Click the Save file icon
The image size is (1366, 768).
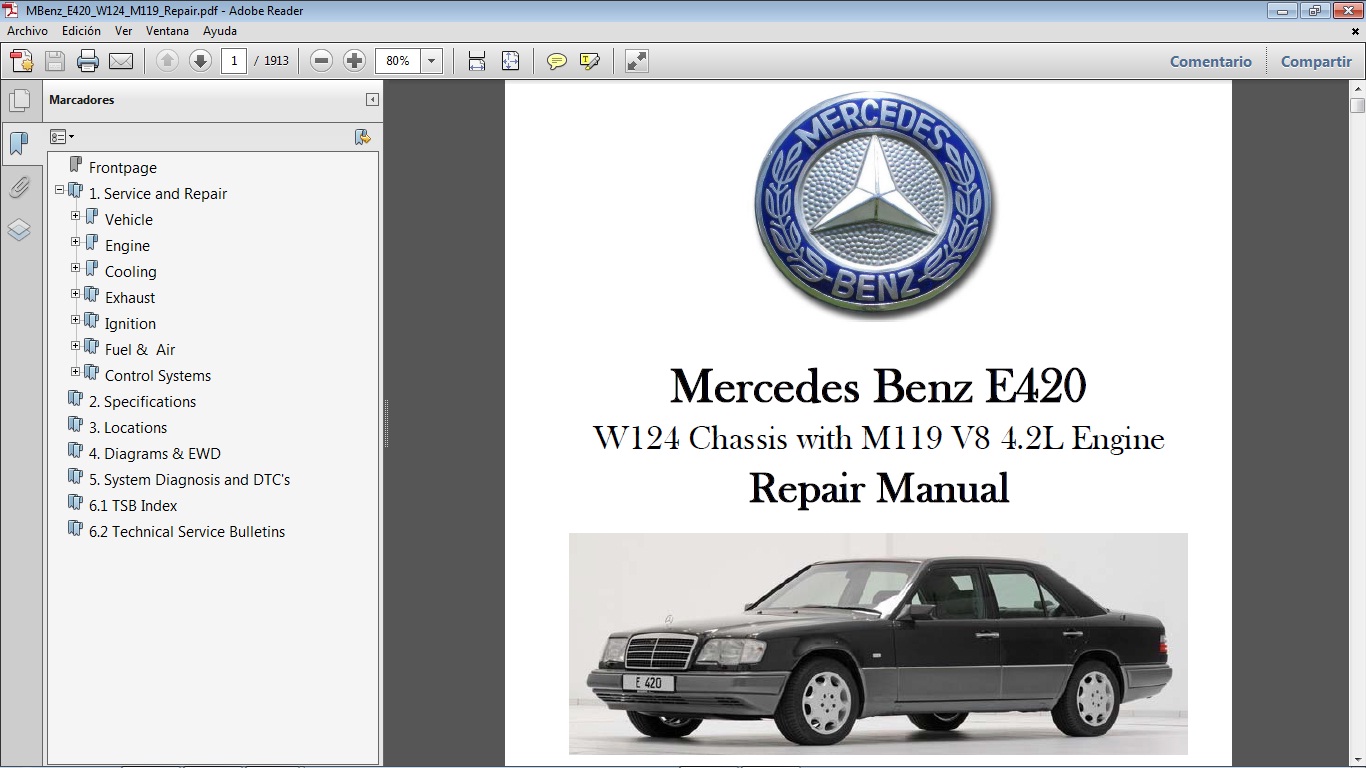point(55,61)
